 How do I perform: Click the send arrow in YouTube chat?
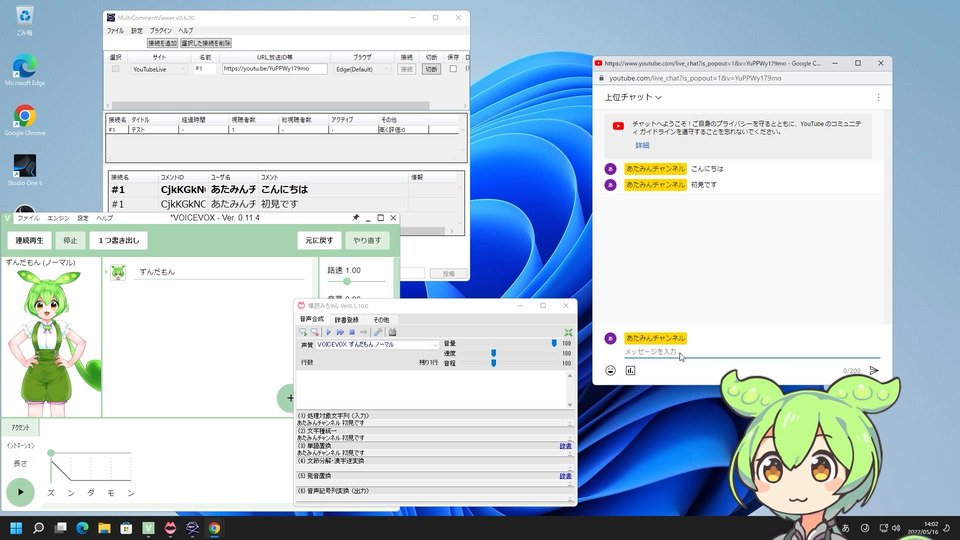[874, 370]
